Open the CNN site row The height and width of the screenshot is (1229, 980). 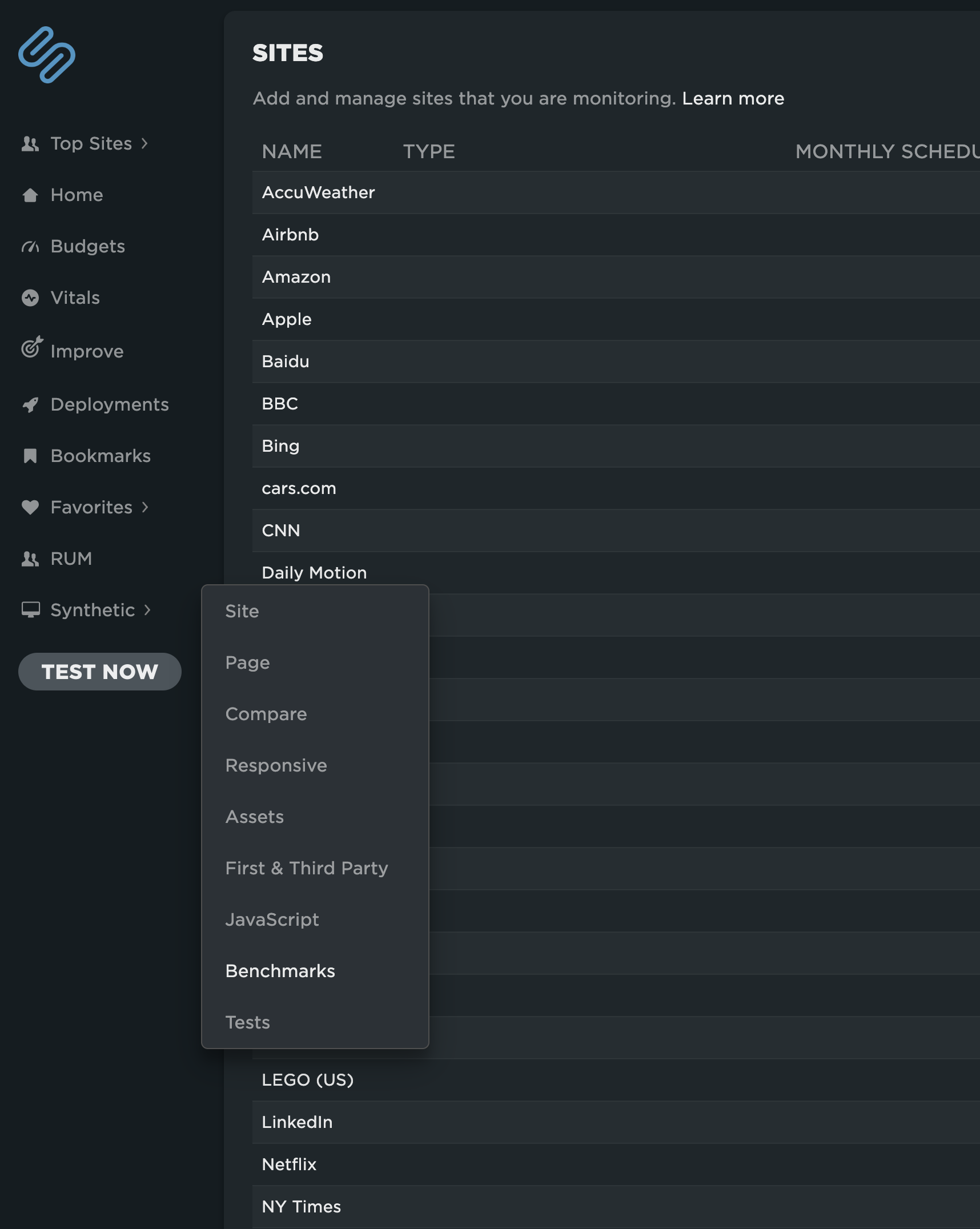pyautogui.click(x=616, y=531)
